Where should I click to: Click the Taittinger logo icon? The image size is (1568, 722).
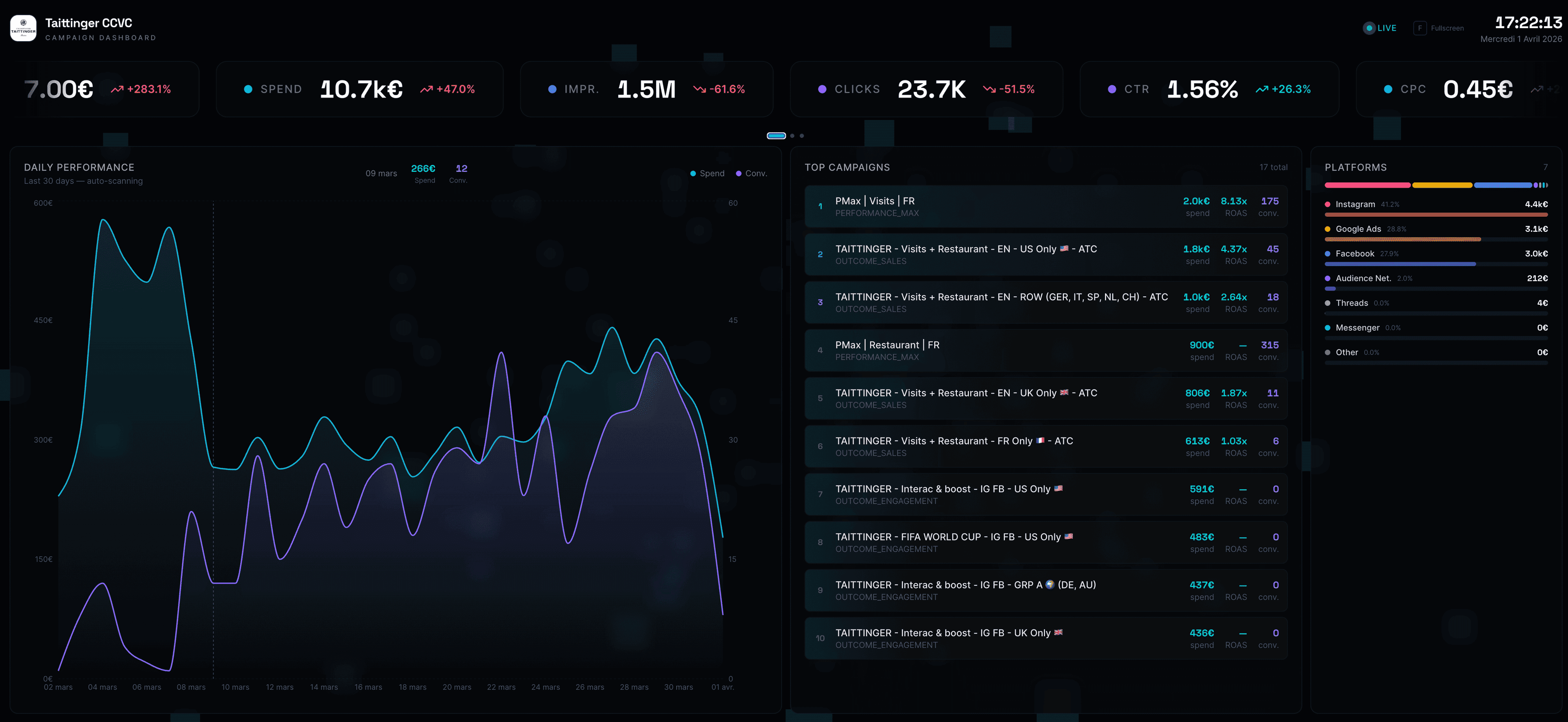coord(23,27)
